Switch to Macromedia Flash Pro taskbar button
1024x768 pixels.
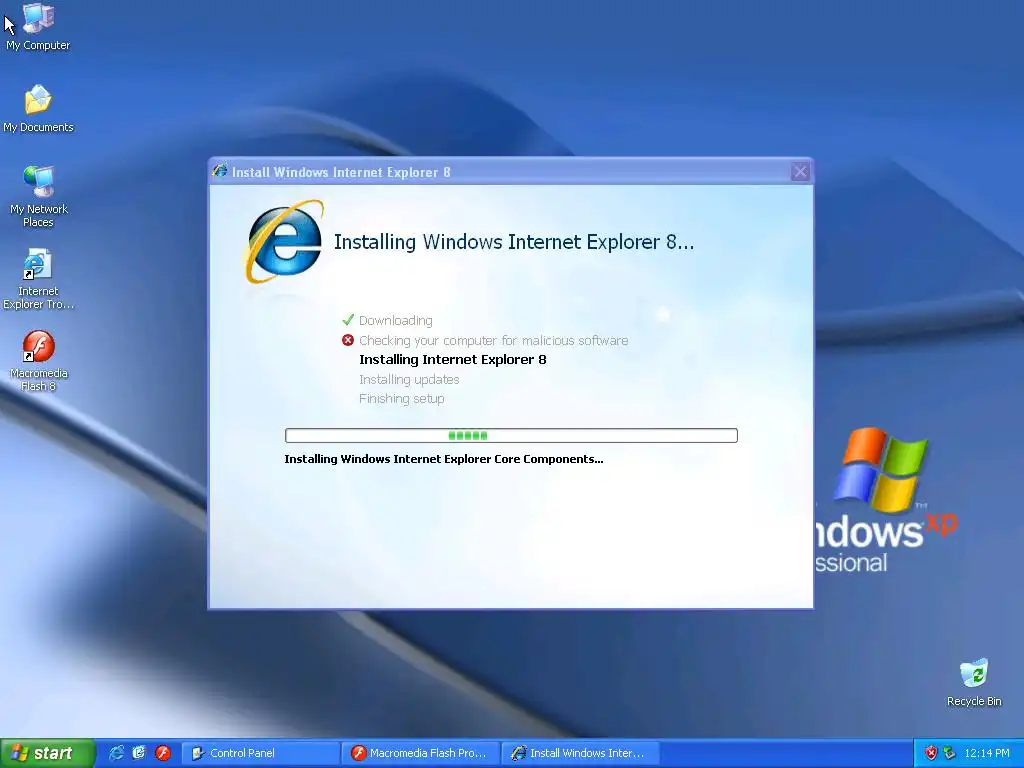pos(420,753)
